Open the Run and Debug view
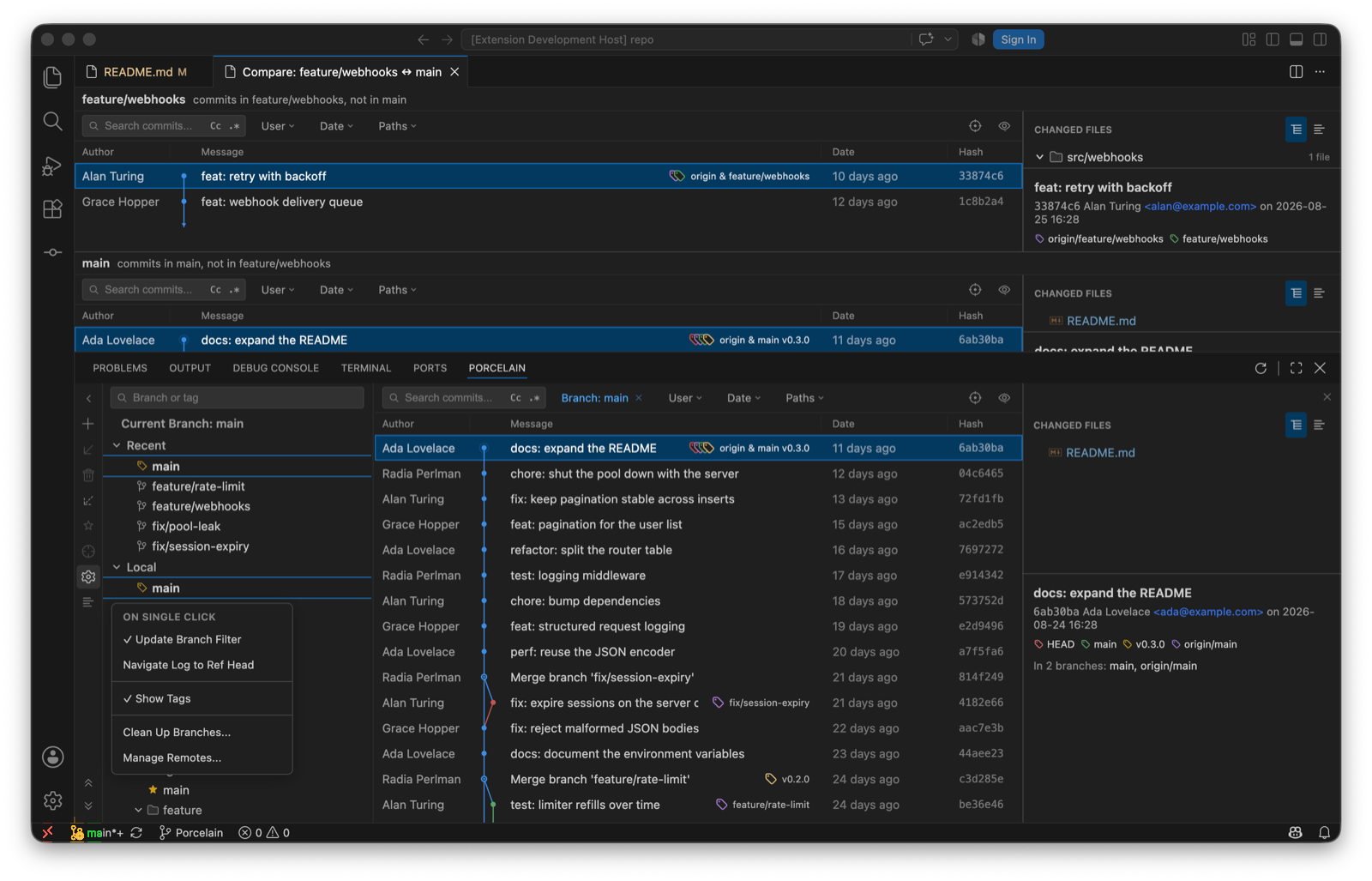Viewport: 1372px width, 881px height. (52, 166)
